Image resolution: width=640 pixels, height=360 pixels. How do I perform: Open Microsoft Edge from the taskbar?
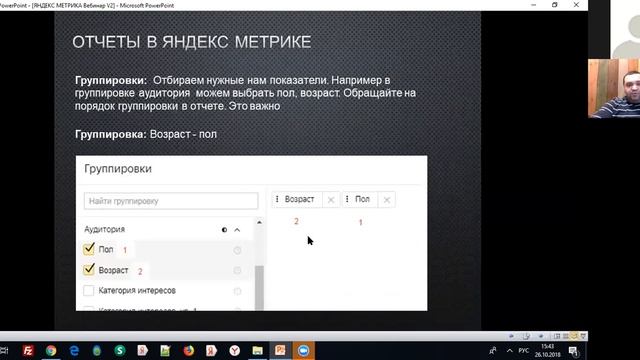[x=74, y=351]
